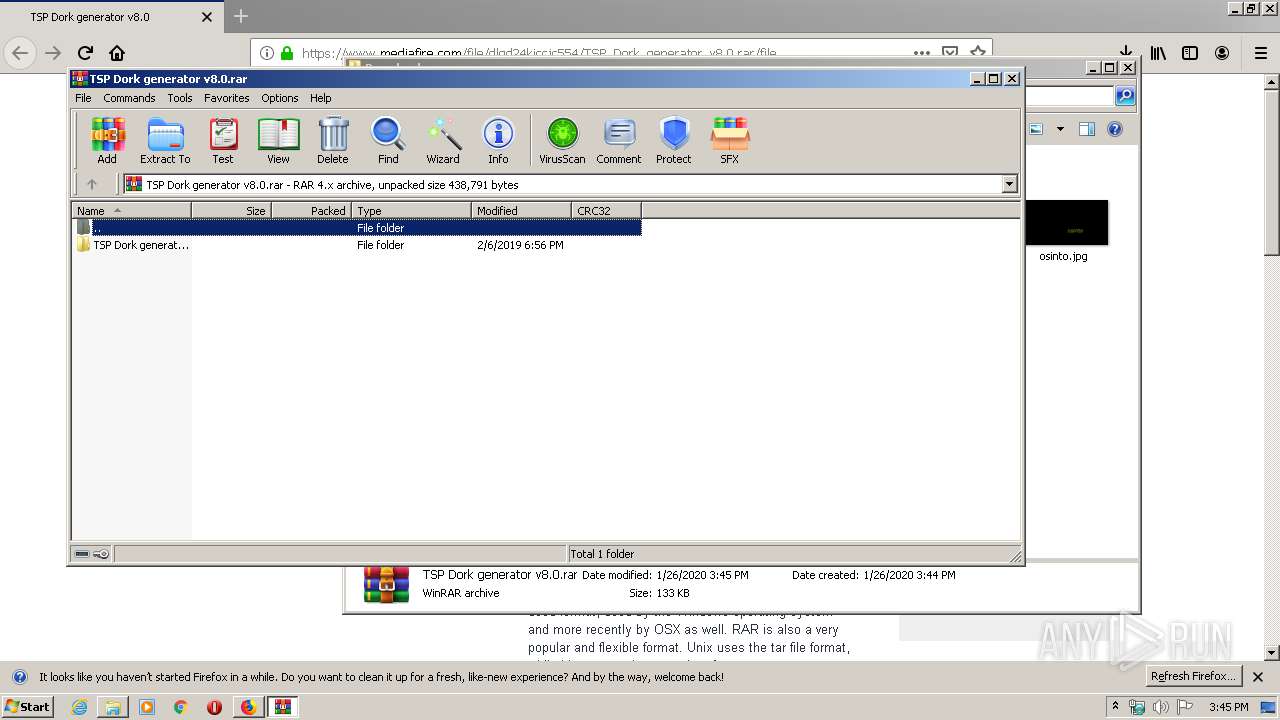The height and width of the screenshot is (720, 1280).
Task: Open the Tools menu
Action: coord(180,98)
